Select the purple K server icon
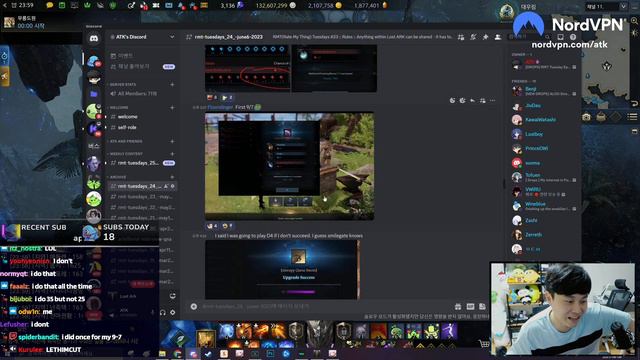Screen dimensions: 640x360 [94, 129]
